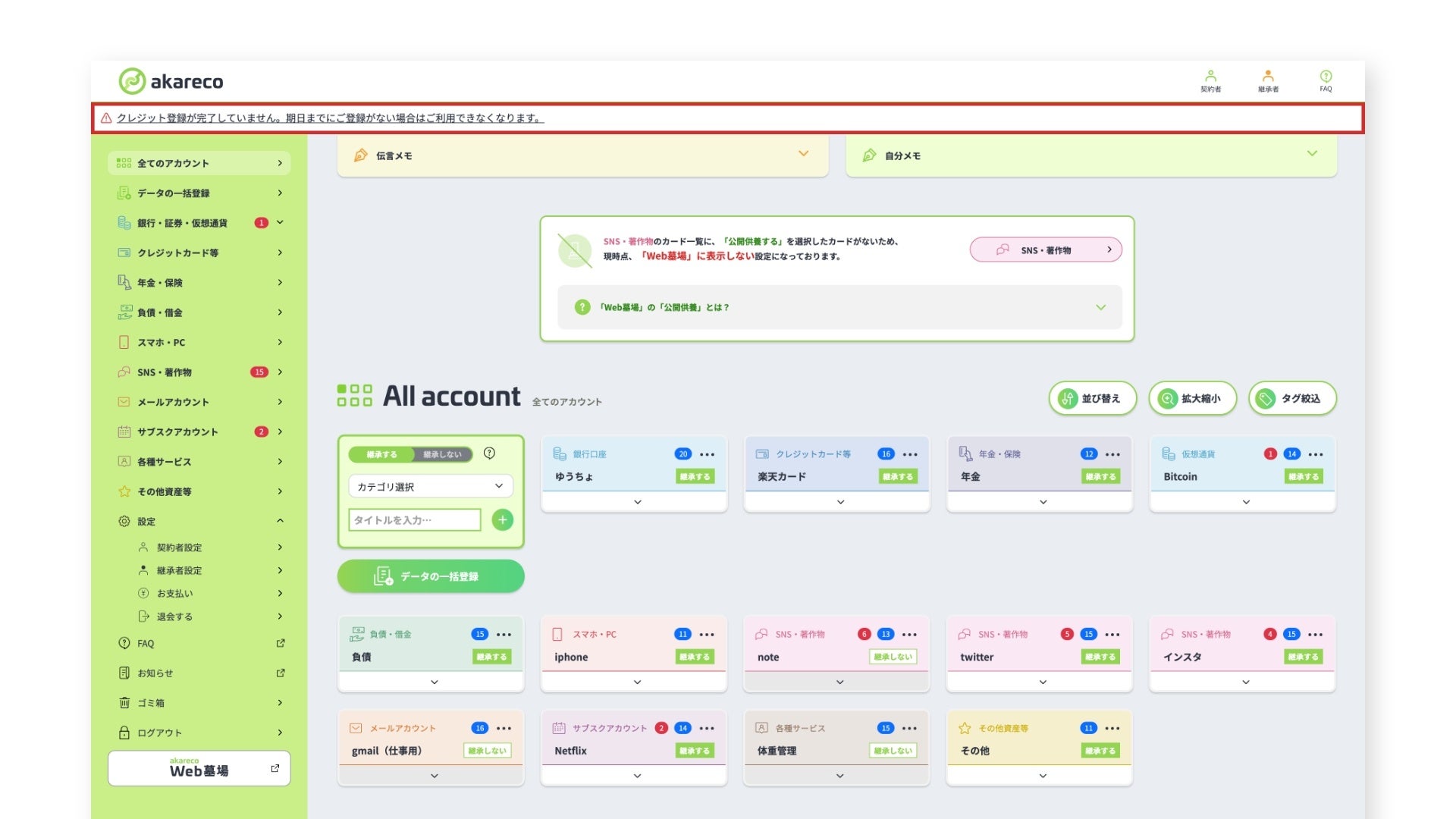Expand 「Web墓場」の「公開供養」とは？ section
1456x819 pixels.
[839, 307]
